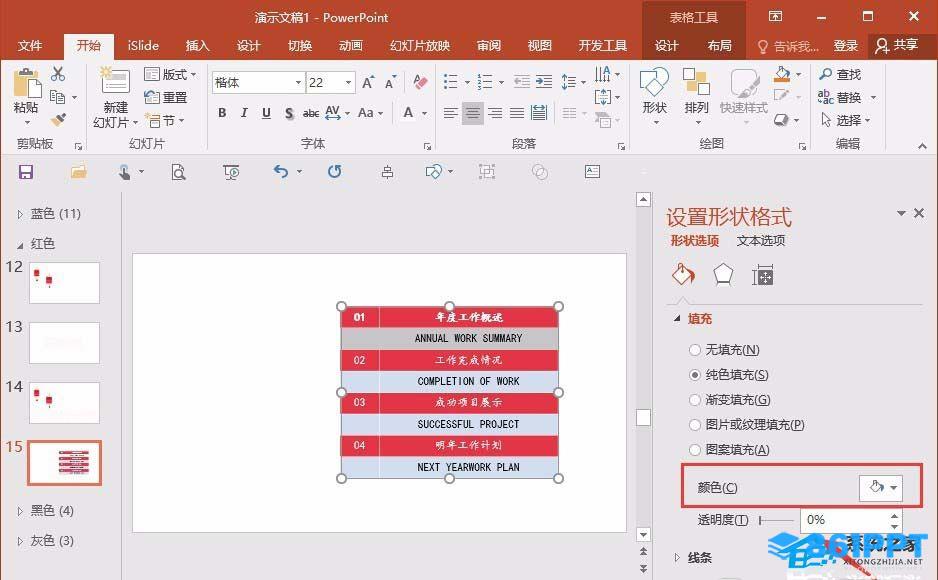Switch to 文本选项 text options tab
Viewport: 938px width, 580px height.
(x=760, y=241)
